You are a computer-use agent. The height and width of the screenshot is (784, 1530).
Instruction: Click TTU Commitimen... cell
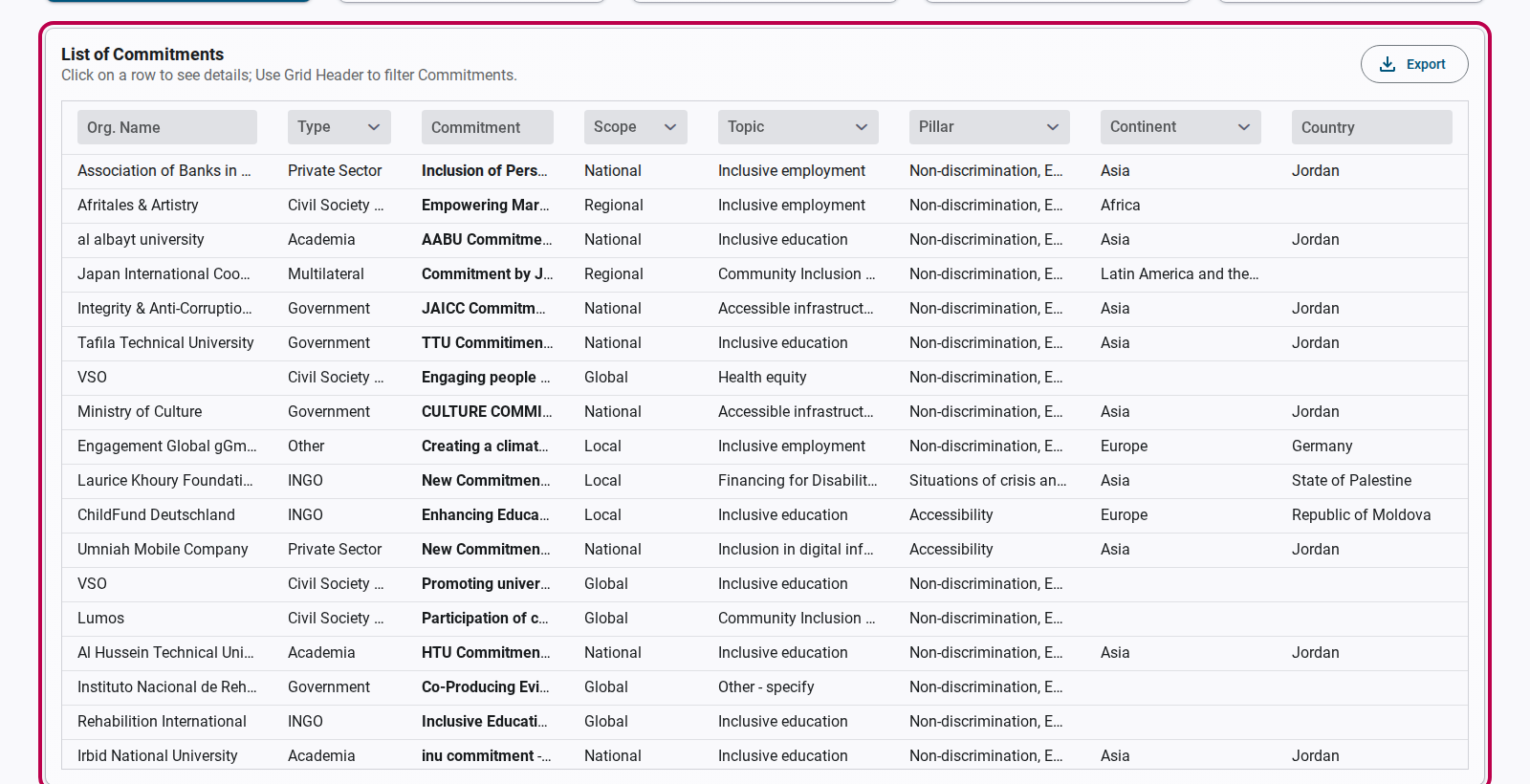coord(488,343)
